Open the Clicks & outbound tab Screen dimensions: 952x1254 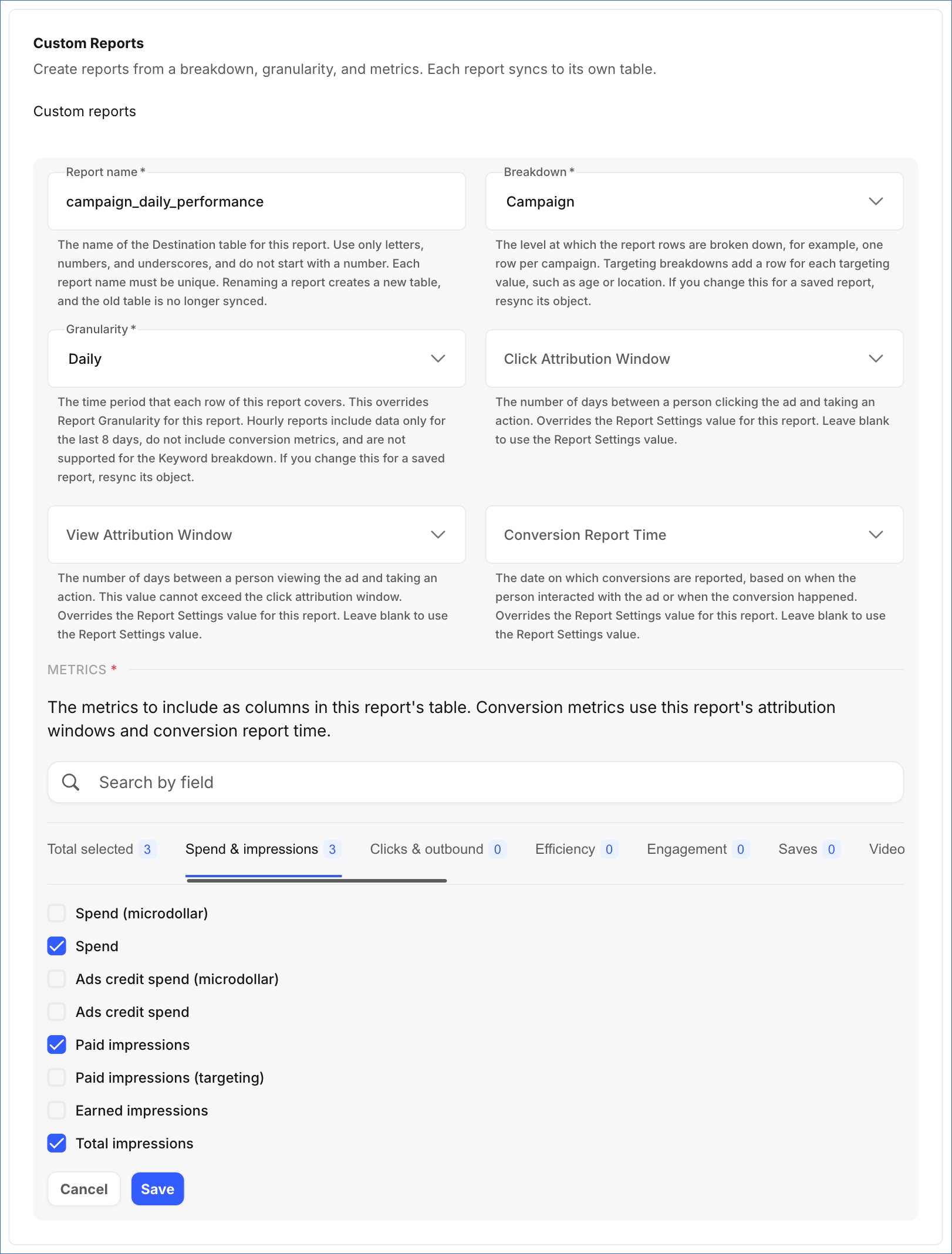pos(438,849)
